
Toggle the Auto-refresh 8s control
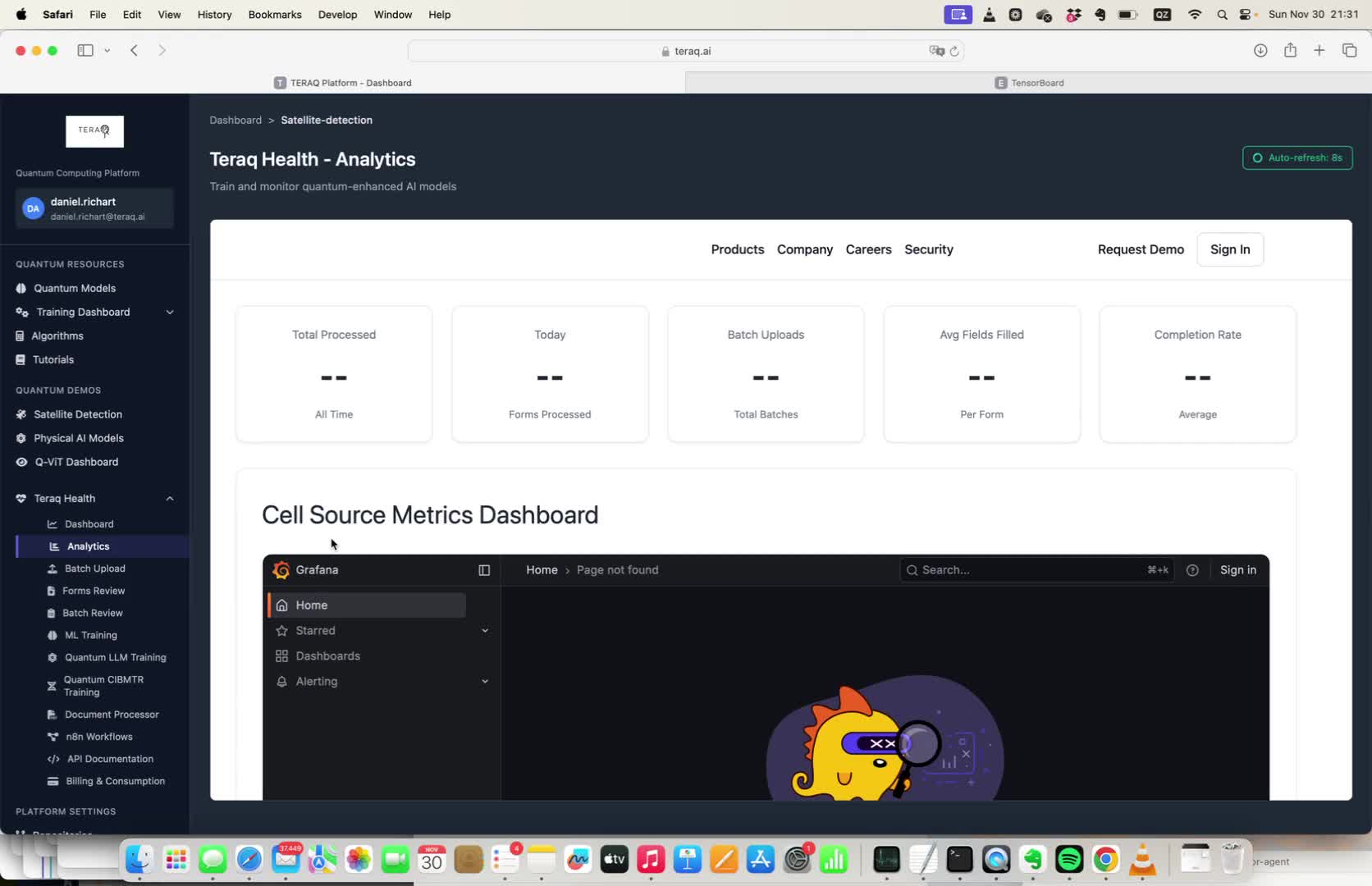click(1297, 158)
